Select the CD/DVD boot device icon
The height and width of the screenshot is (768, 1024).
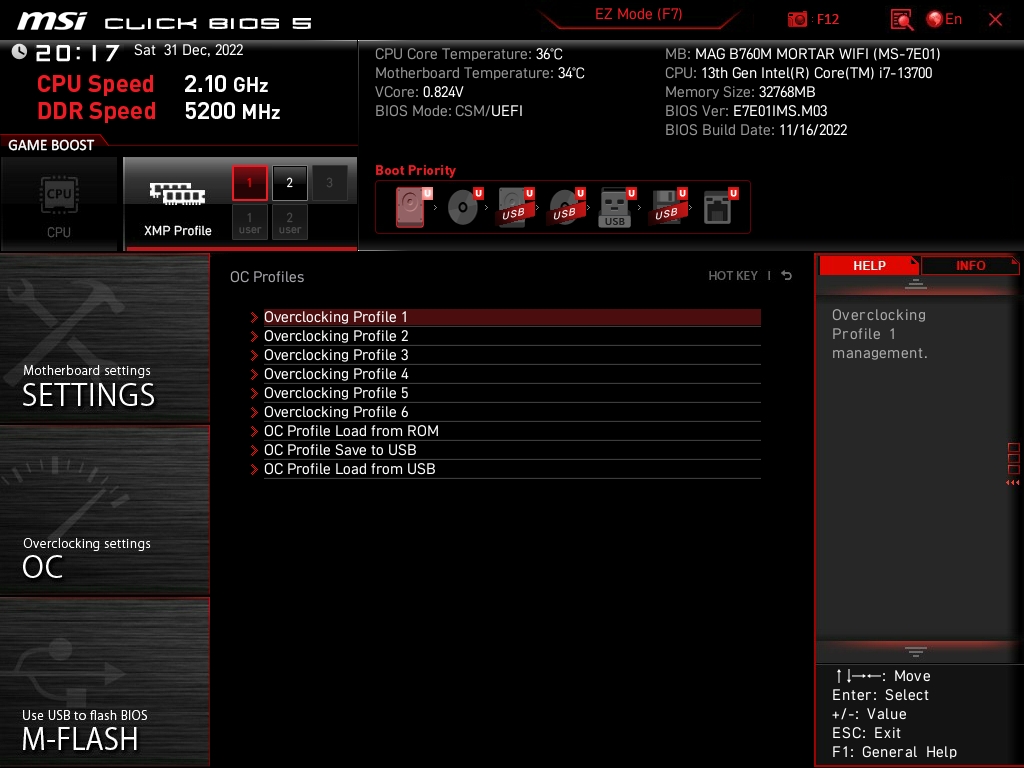pos(464,207)
